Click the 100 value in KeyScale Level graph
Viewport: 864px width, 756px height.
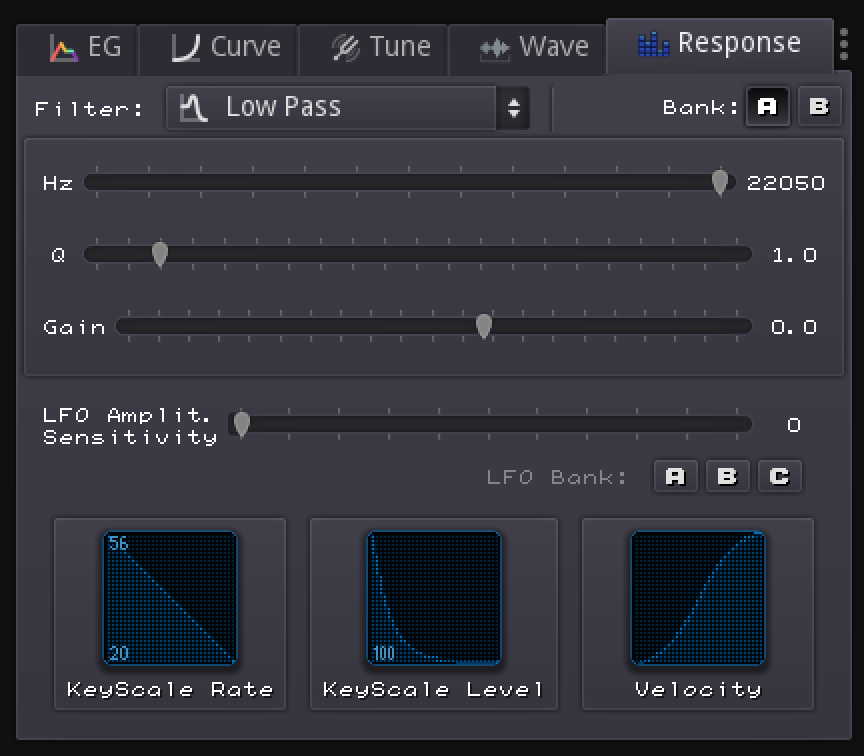tap(384, 654)
